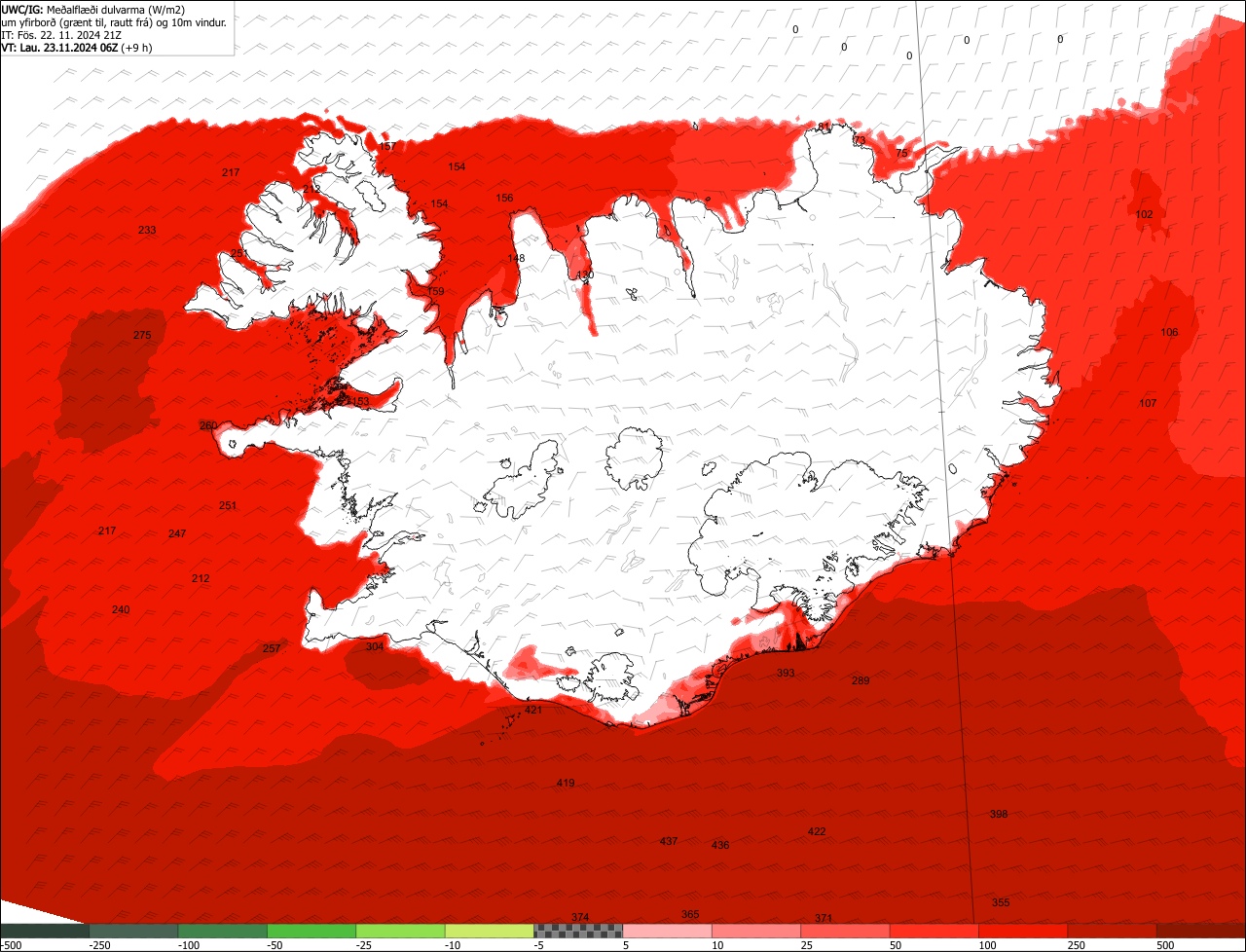Click the '-5' label on the colour scale

(x=539, y=945)
